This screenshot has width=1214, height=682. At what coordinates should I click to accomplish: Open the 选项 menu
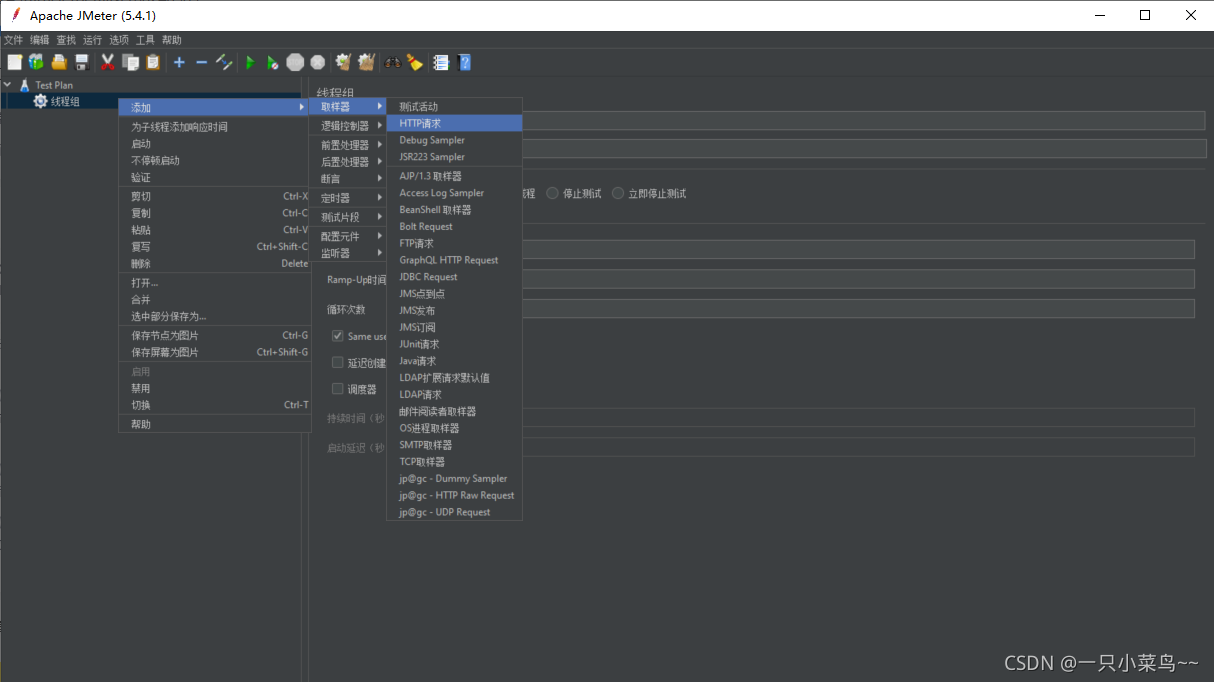(119, 40)
